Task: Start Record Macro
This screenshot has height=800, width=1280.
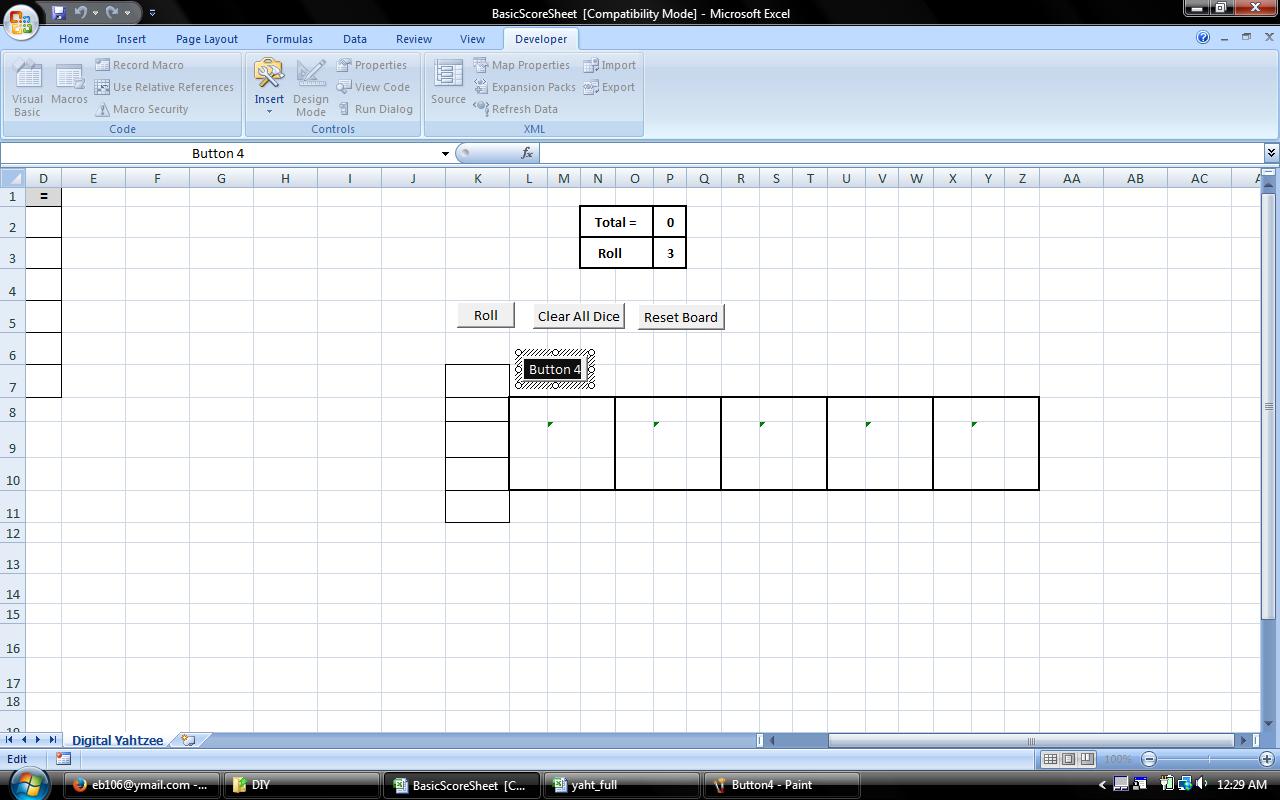Action: point(139,65)
